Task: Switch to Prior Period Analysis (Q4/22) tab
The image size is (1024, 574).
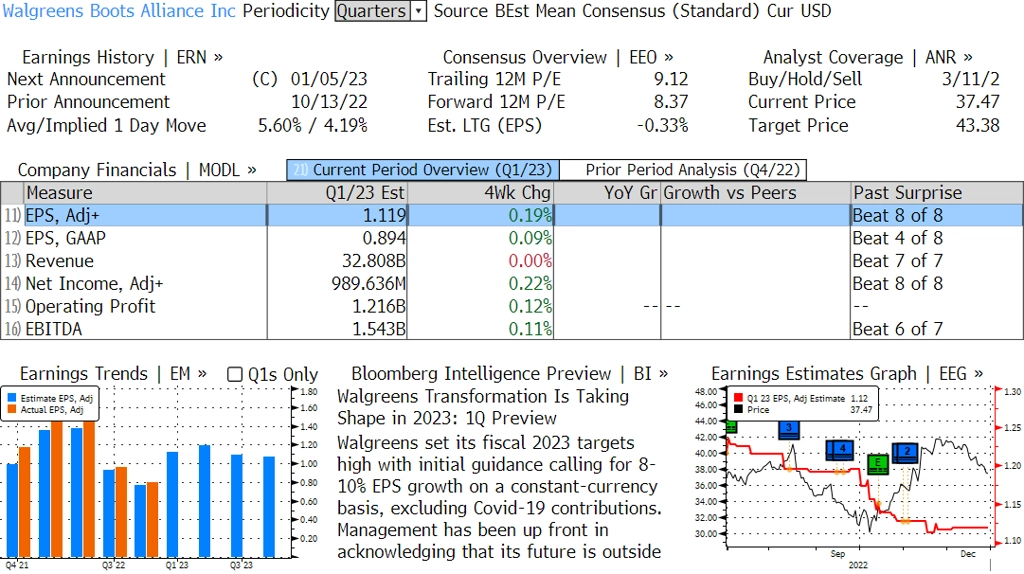Action: pos(683,170)
